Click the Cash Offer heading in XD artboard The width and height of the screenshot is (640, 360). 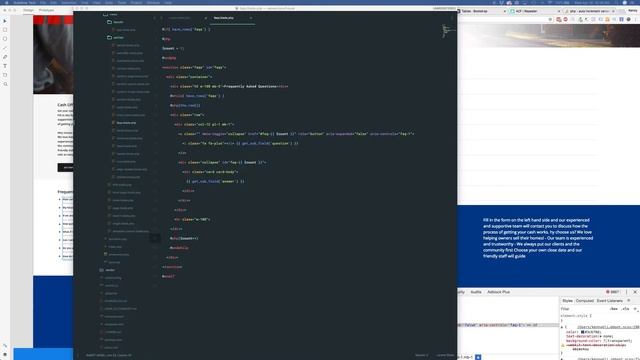[65, 105]
